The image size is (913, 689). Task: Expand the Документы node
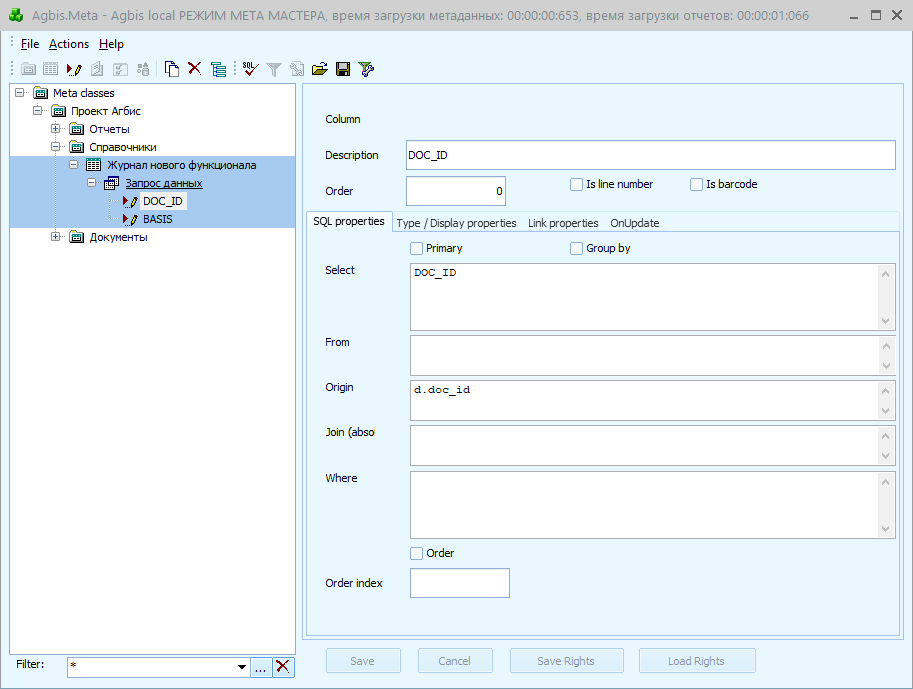[x=56, y=236]
